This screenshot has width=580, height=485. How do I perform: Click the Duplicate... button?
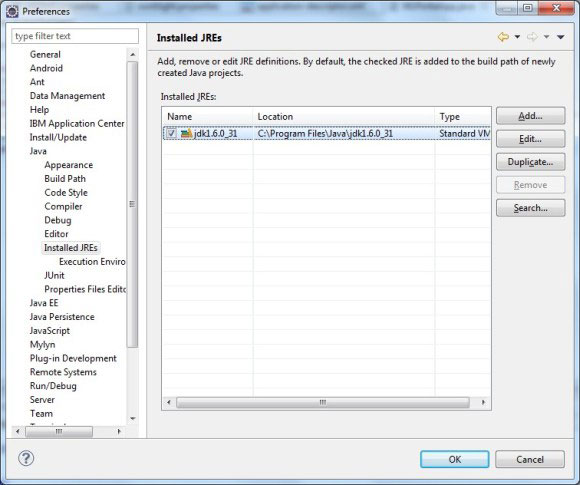click(530, 162)
